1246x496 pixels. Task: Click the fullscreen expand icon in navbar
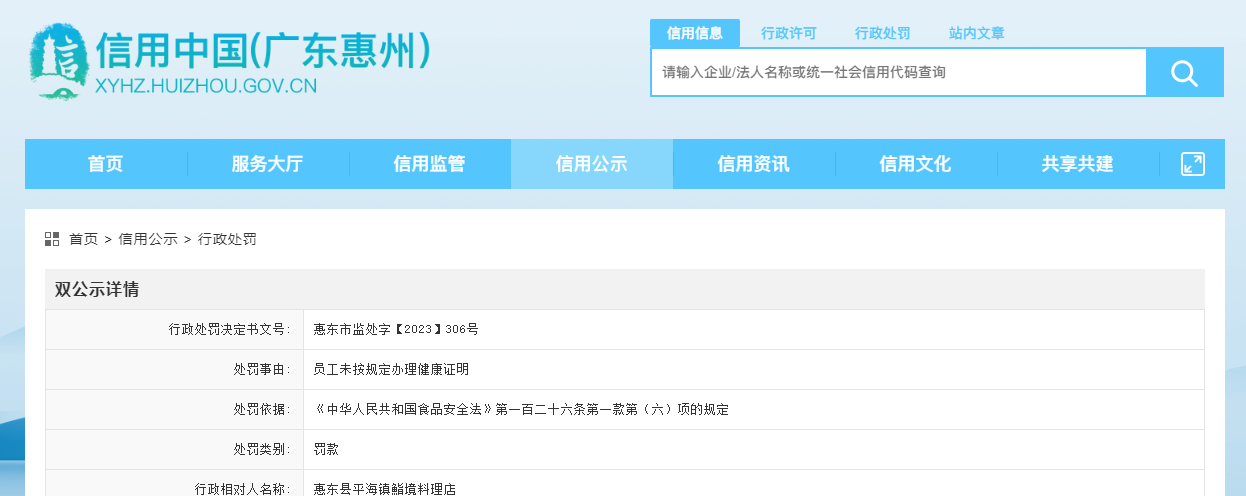point(1192,164)
